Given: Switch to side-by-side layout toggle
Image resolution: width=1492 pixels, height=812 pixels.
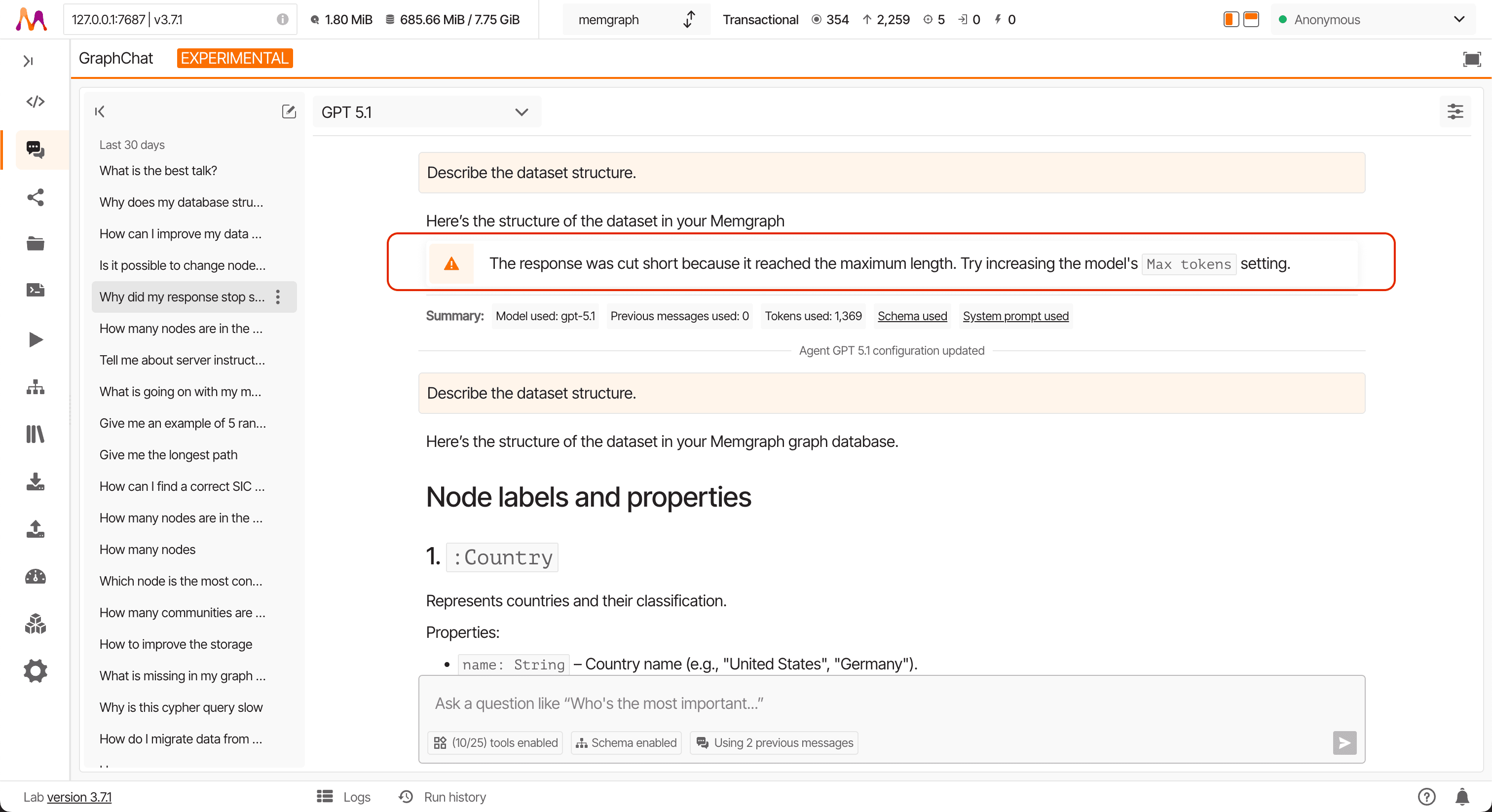Looking at the screenshot, I should (1231, 19).
